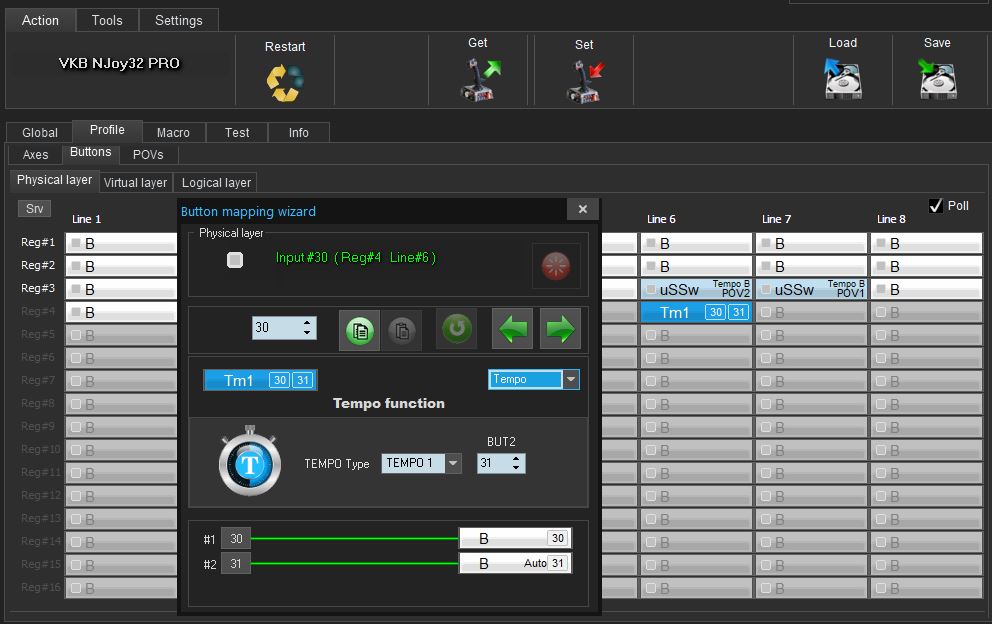Click the input number field showing 30
This screenshot has width=992, height=624.
(276, 328)
